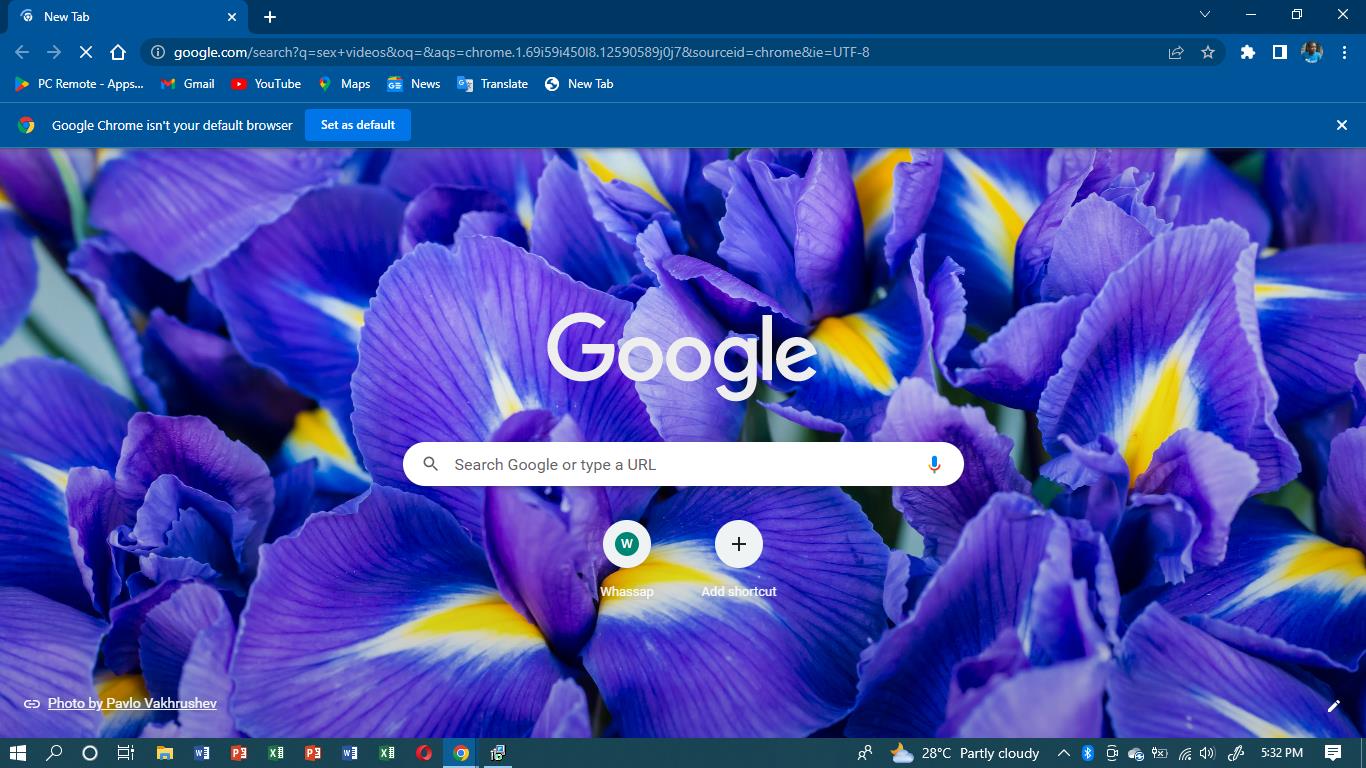This screenshot has width=1366, height=768.
Task: Open the Chrome three-dot menu
Action: (x=1343, y=52)
